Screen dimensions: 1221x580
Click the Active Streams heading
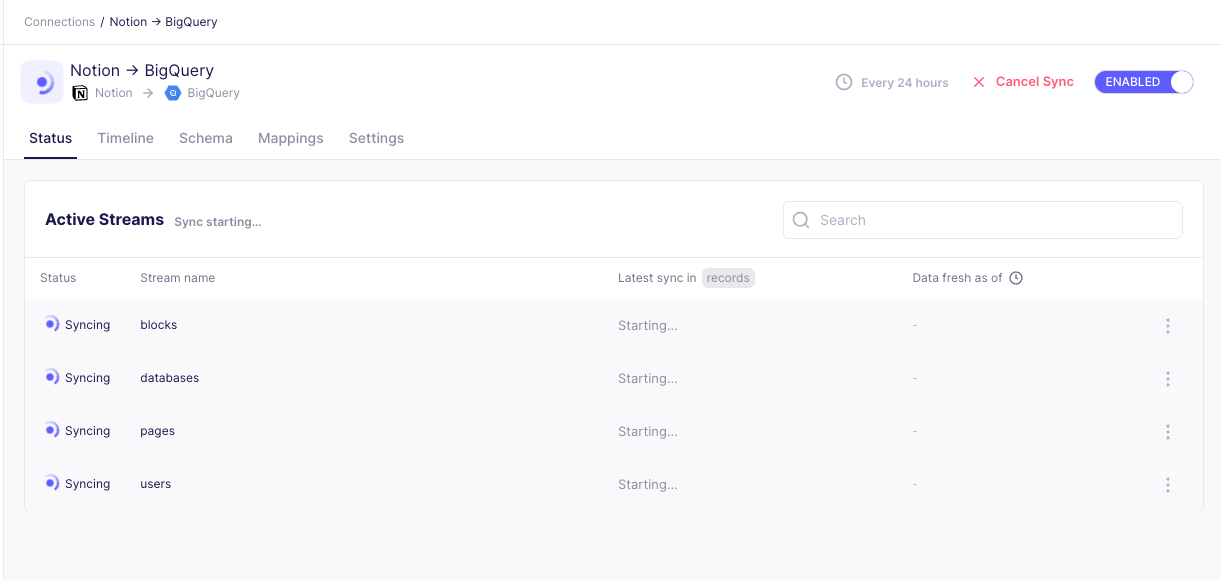tap(104, 220)
